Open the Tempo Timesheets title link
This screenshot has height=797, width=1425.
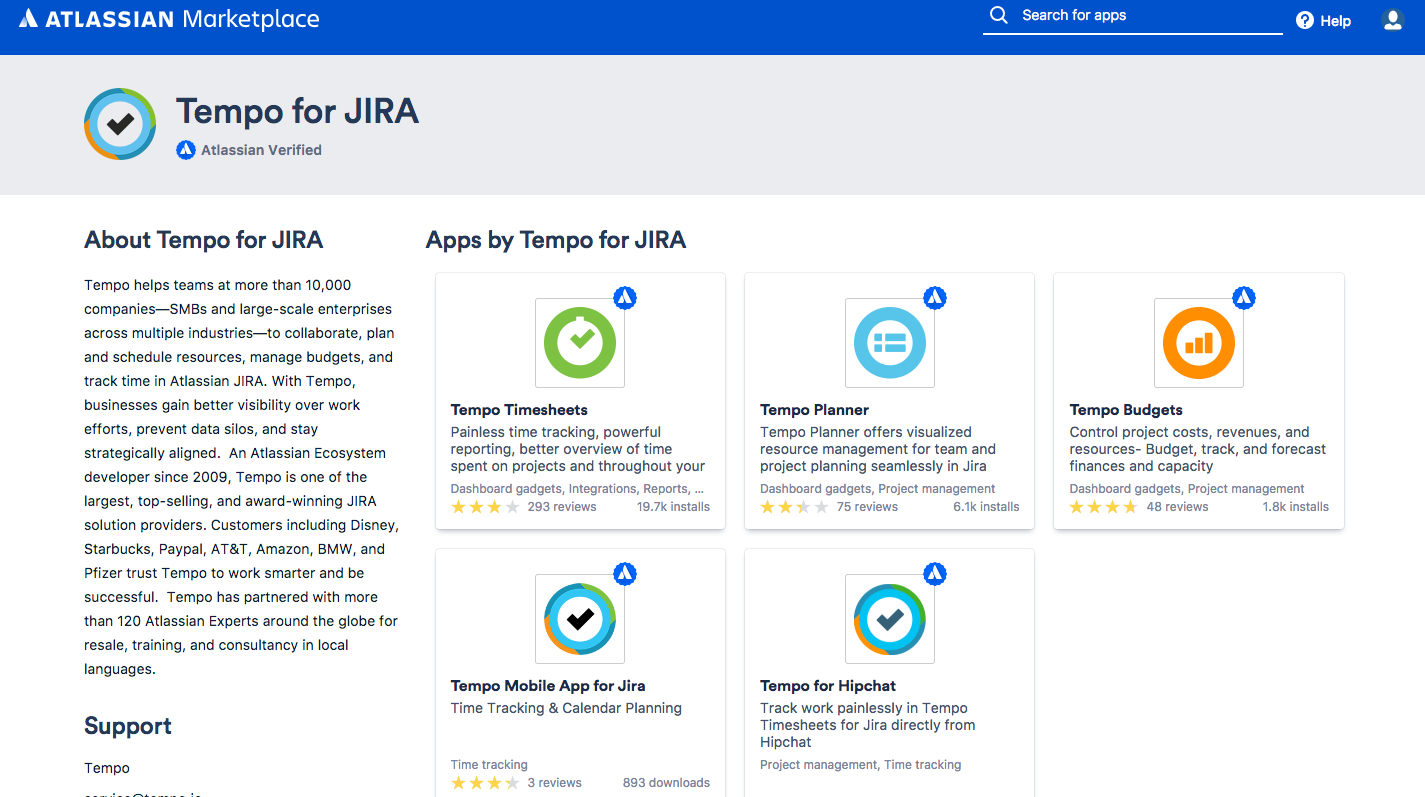519,410
